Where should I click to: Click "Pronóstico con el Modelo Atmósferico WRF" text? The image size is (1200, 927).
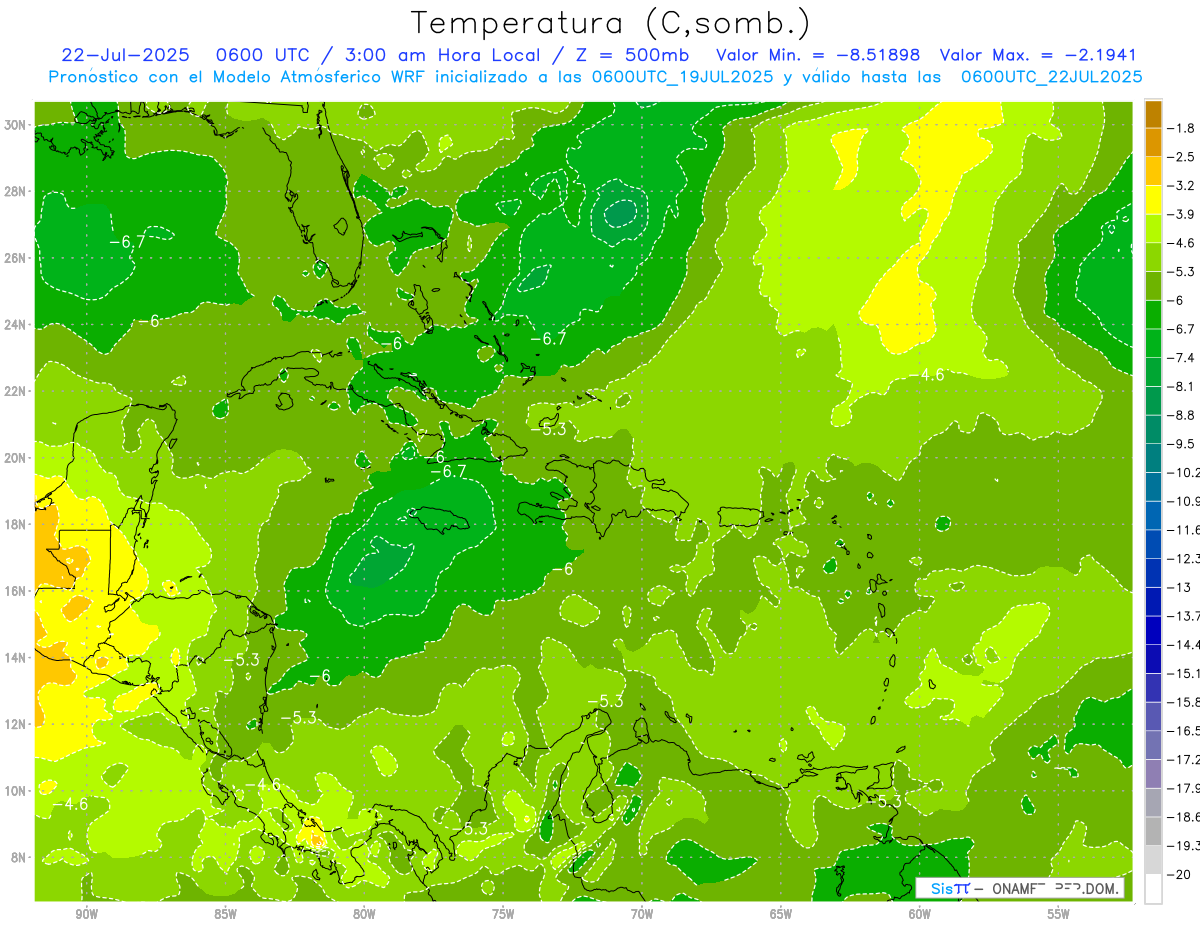coord(238,77)
